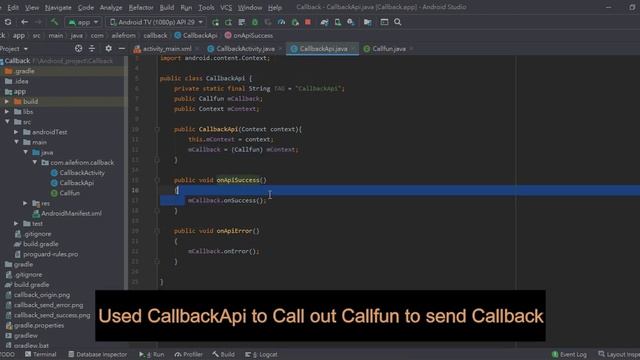Viewport: 640px width, 360px height.
Task: Collapse the java folder
Action: (25, 152)
